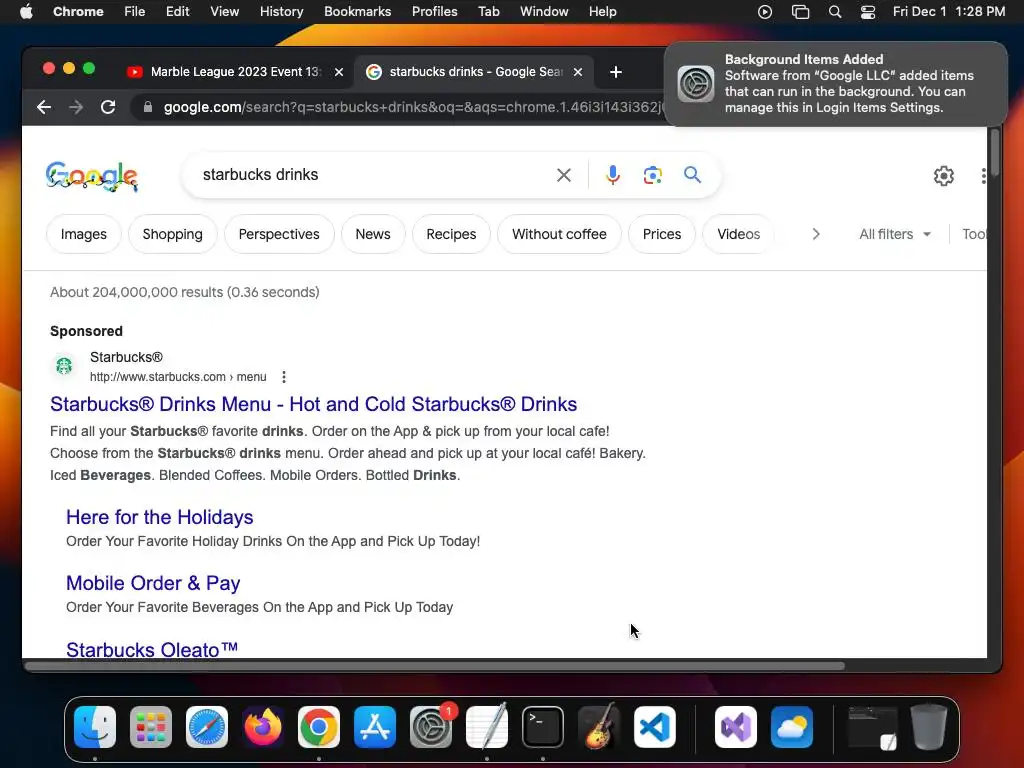
Task: Open the Starbucks Oleato link
Action: pyautogui.click(x=152, y=649)
